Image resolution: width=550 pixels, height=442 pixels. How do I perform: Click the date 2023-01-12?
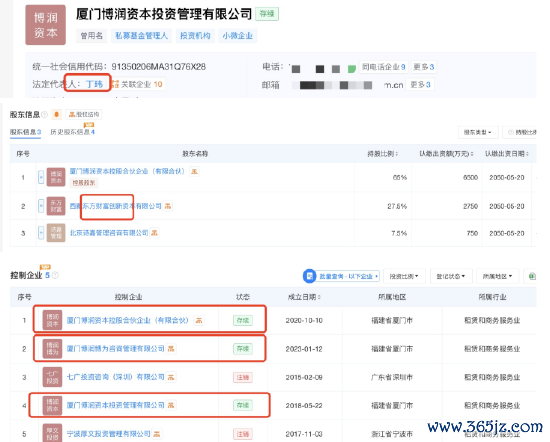(x=304, y=349)
